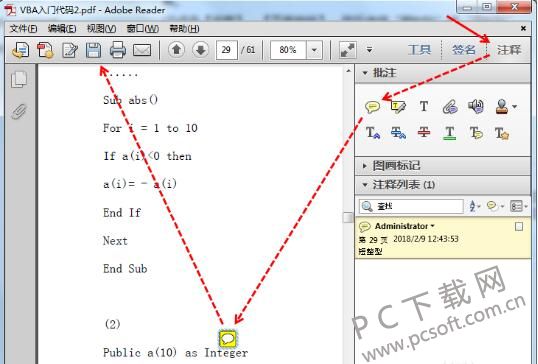Pick the strikethrough text tool
This screenshot has height=364, width=538.
pos(424,132)
